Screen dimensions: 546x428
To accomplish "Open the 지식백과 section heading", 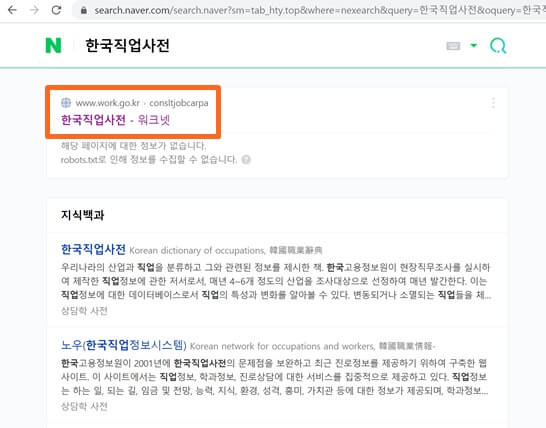I will click(83, 215).
